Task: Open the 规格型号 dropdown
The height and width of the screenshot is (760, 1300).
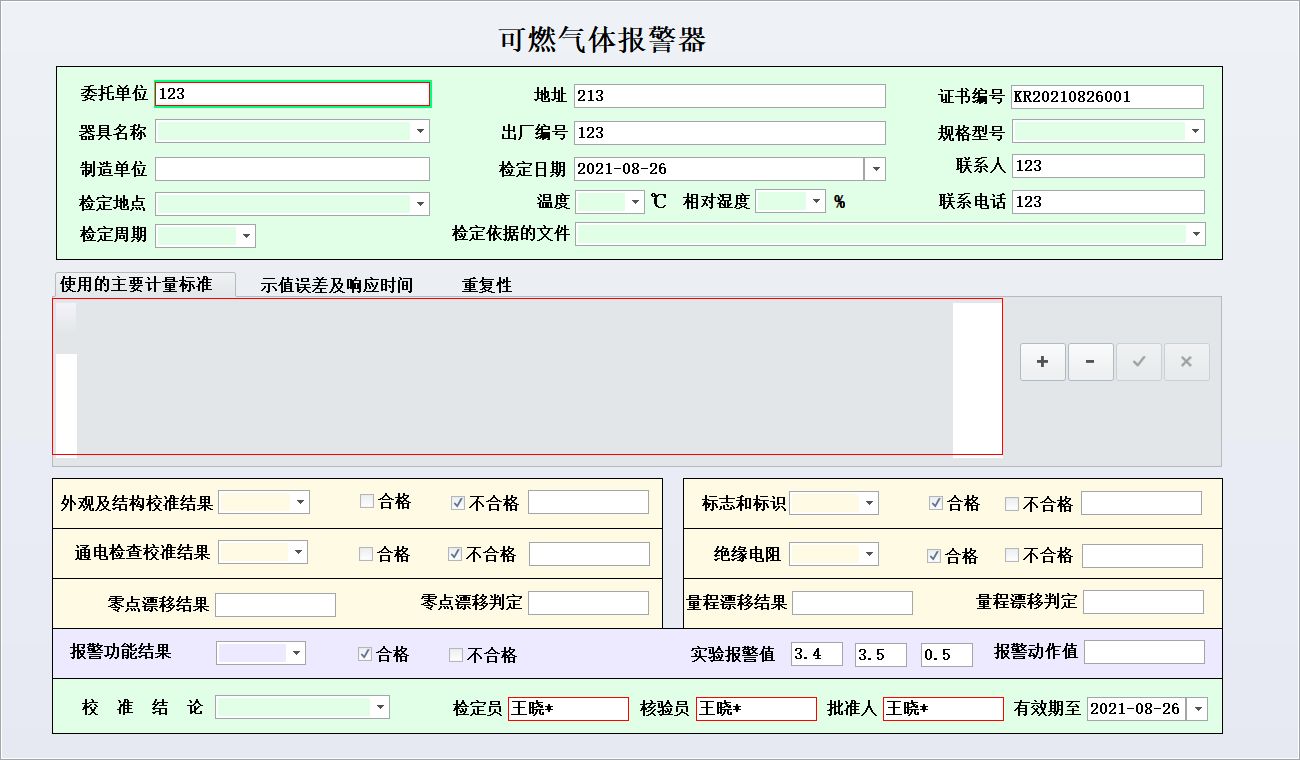Action: coord(1195,131)
